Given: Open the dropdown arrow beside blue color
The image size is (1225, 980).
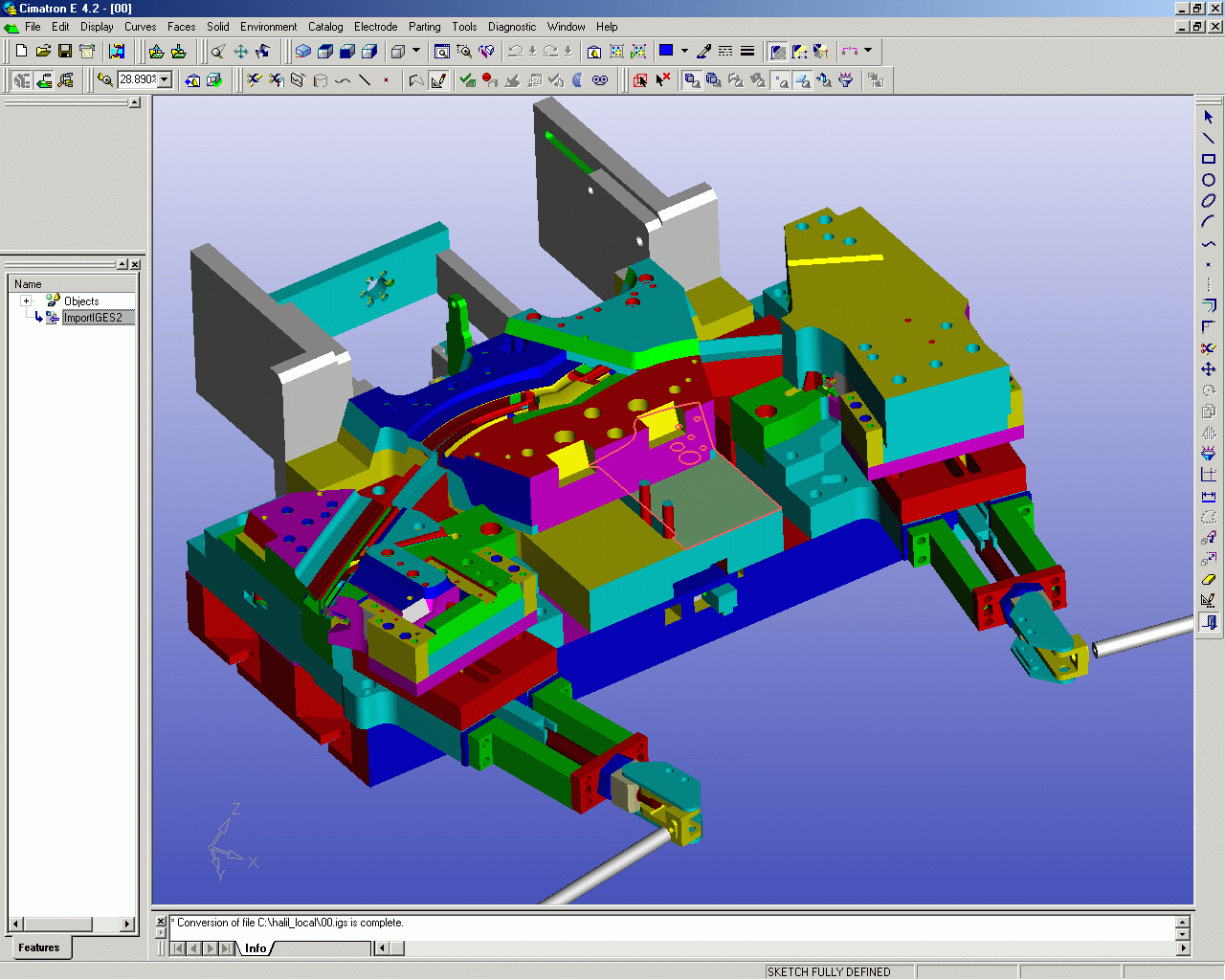Looking at the screenshot, I should (x=684, y=52).
